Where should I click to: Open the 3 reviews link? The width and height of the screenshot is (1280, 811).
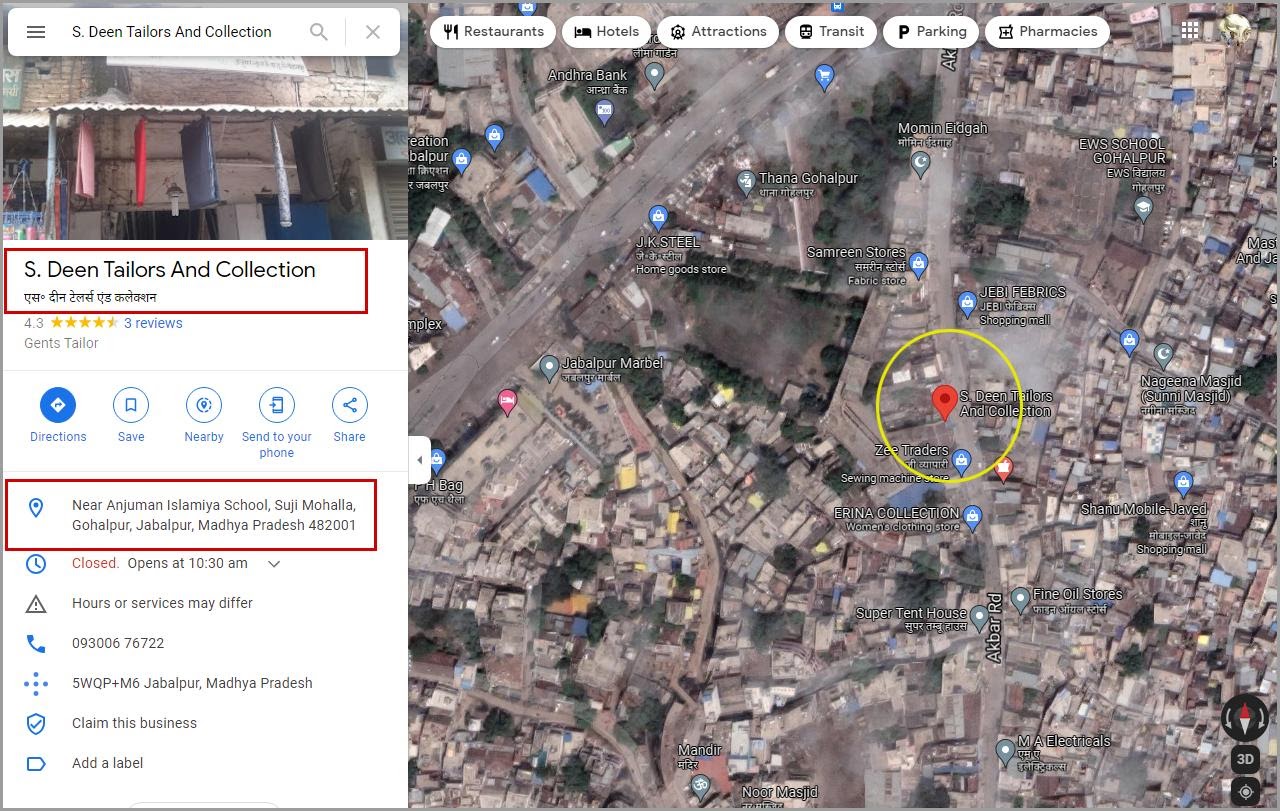pos(153,323)
